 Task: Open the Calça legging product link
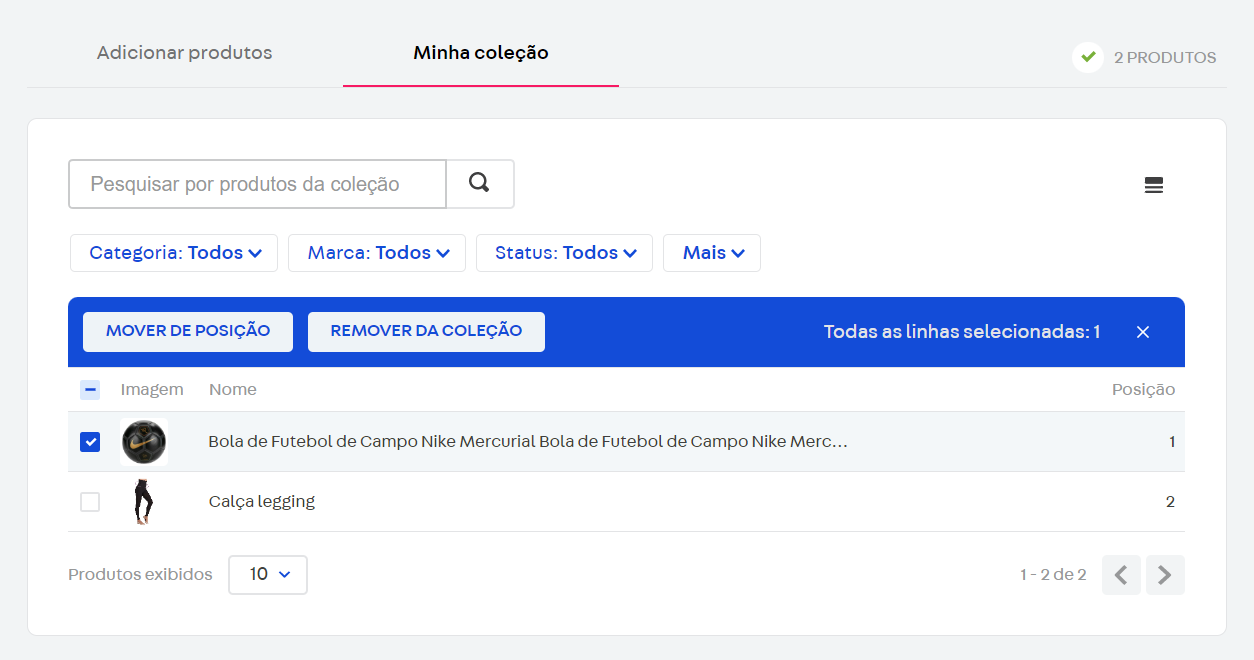click(x=263, y=501)
